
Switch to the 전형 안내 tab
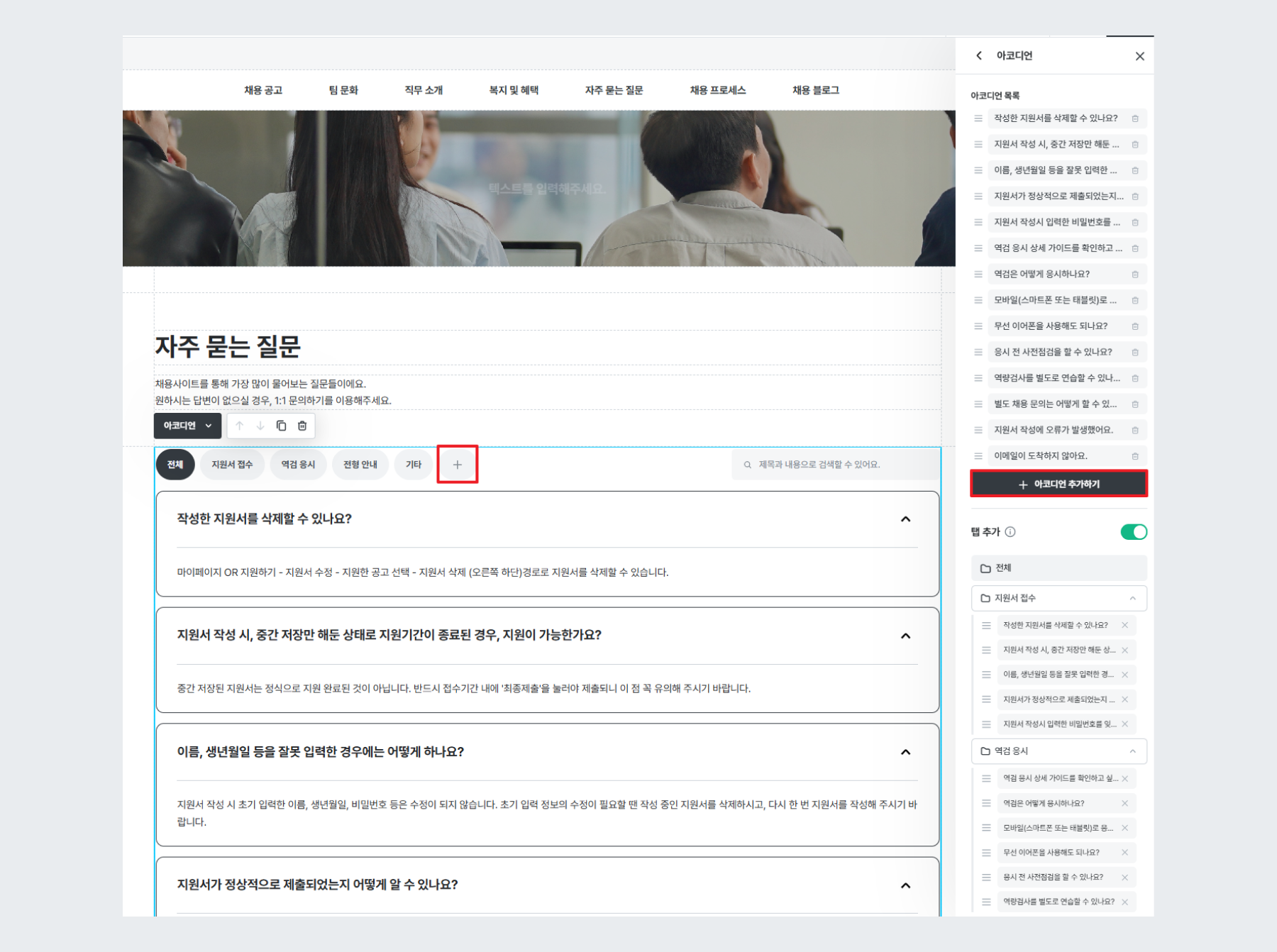(x=360, y=465)
